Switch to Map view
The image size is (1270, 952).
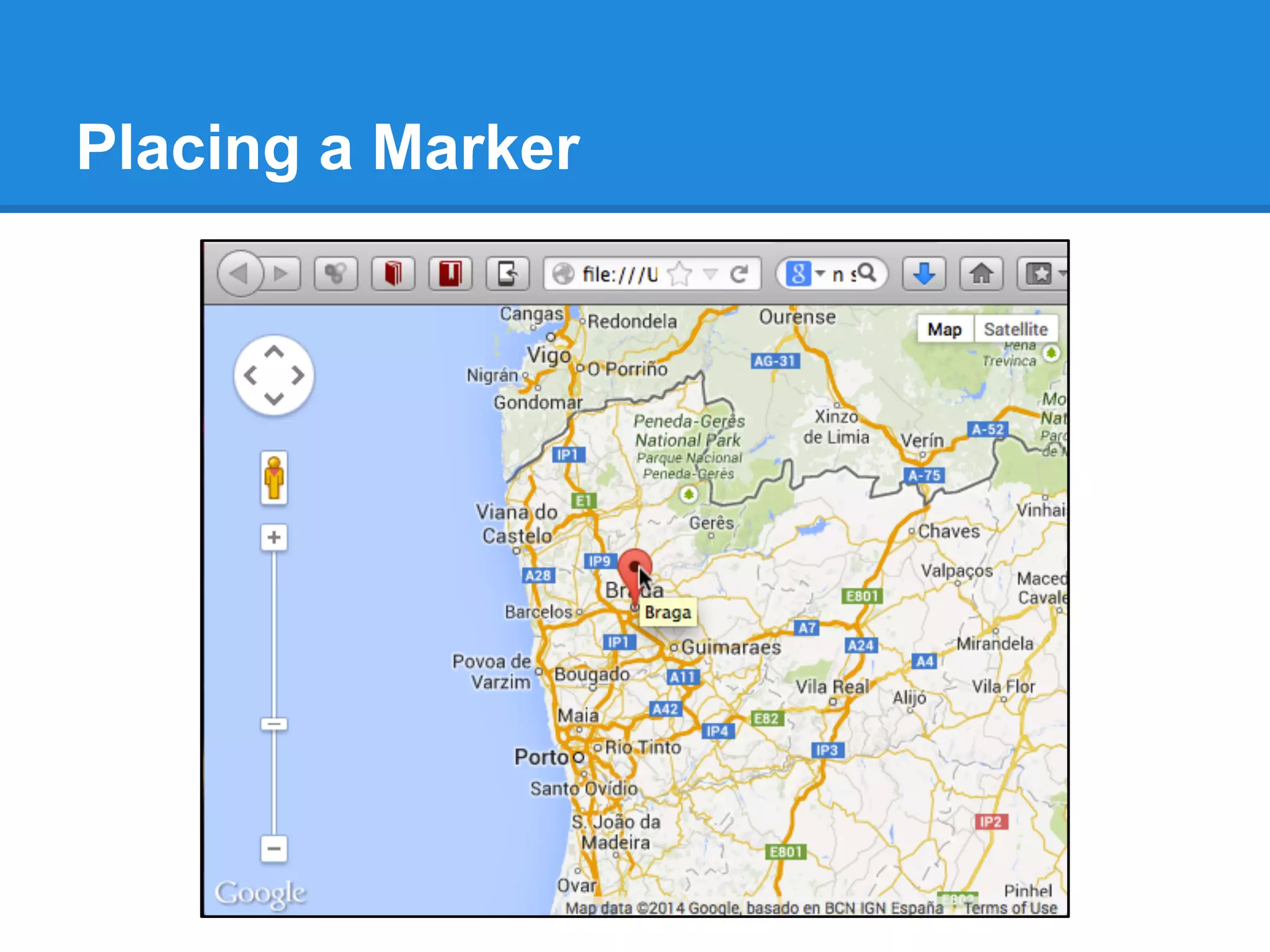(x=944, y=329)
